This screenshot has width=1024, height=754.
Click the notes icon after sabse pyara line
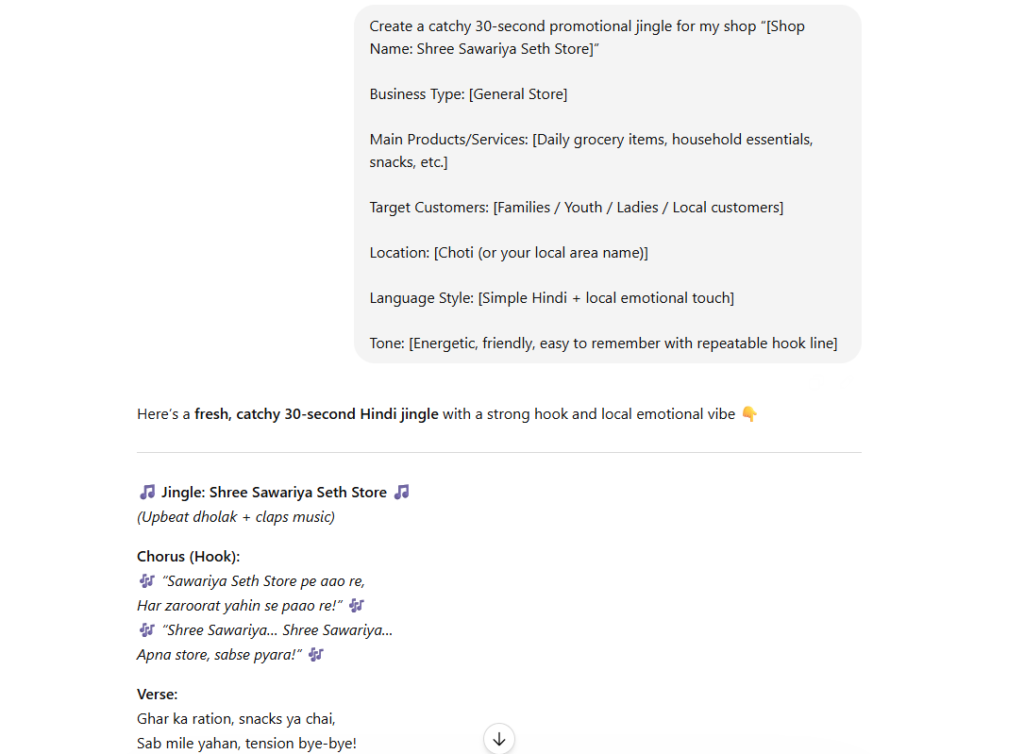(315, 654)
